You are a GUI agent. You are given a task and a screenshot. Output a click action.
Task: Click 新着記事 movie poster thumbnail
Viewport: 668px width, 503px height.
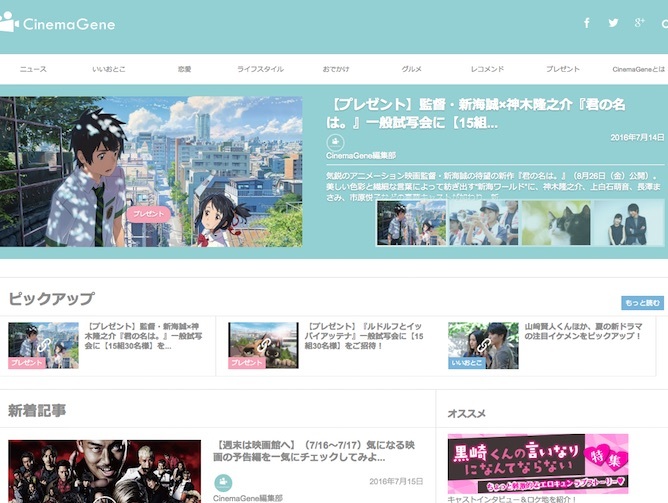pos(104,471)
